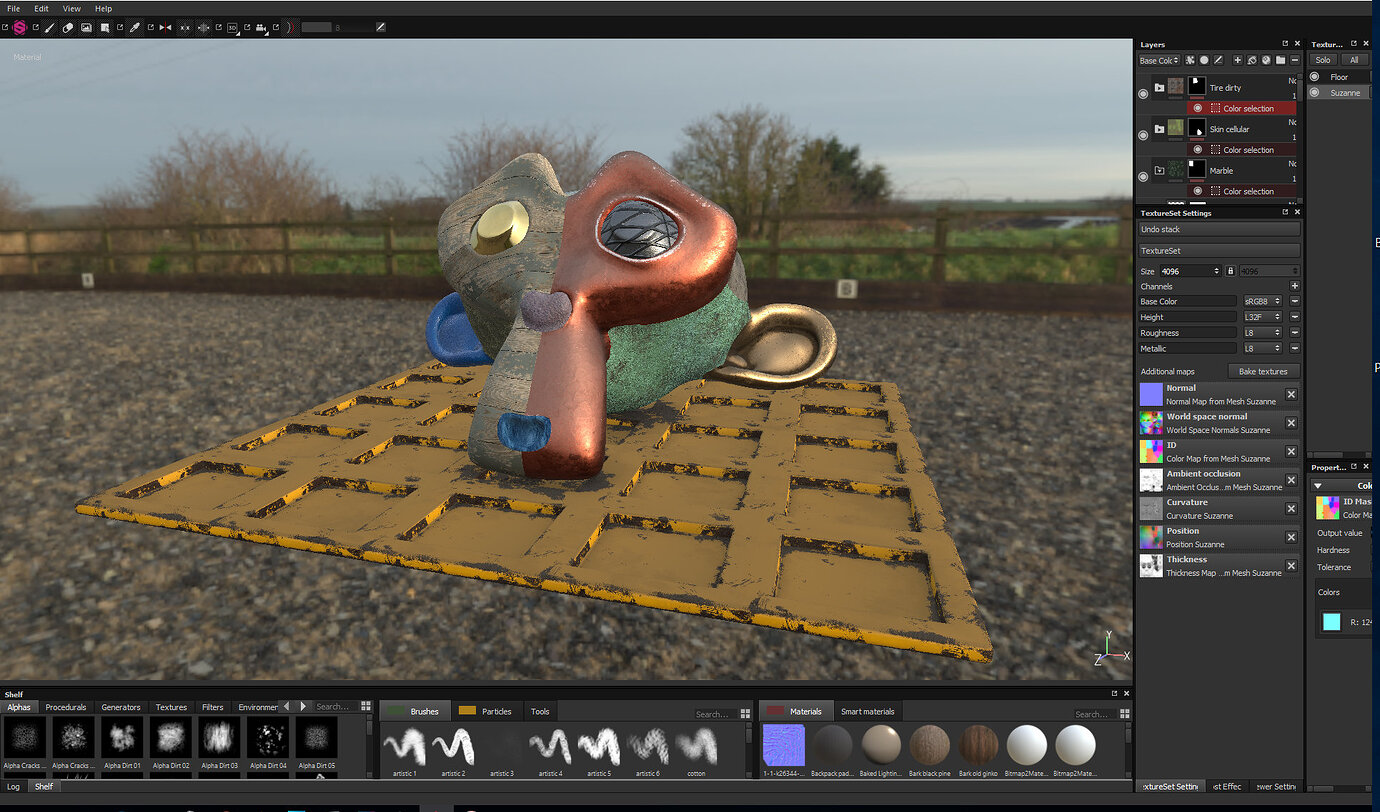This screenshot has height=812, width=1380.
Task: Click the Undo stack button
Action: click(1219, 229)
